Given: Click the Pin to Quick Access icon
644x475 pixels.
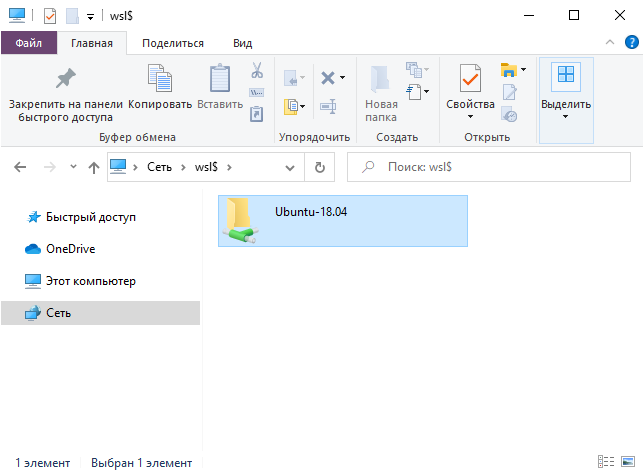Looking at the screenshot, I should pyautogui.click(x=66, y=78).
